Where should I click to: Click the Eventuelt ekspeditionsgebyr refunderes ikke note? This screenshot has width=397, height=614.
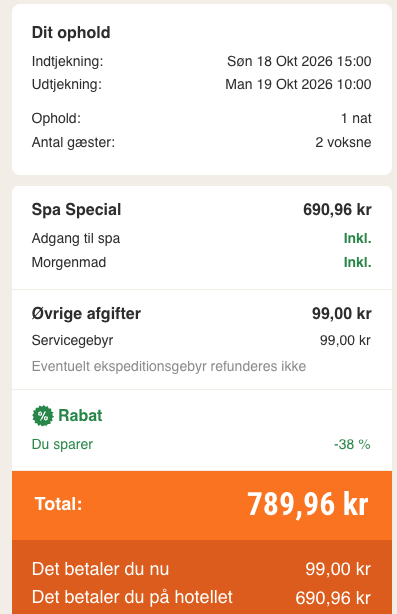169,367
